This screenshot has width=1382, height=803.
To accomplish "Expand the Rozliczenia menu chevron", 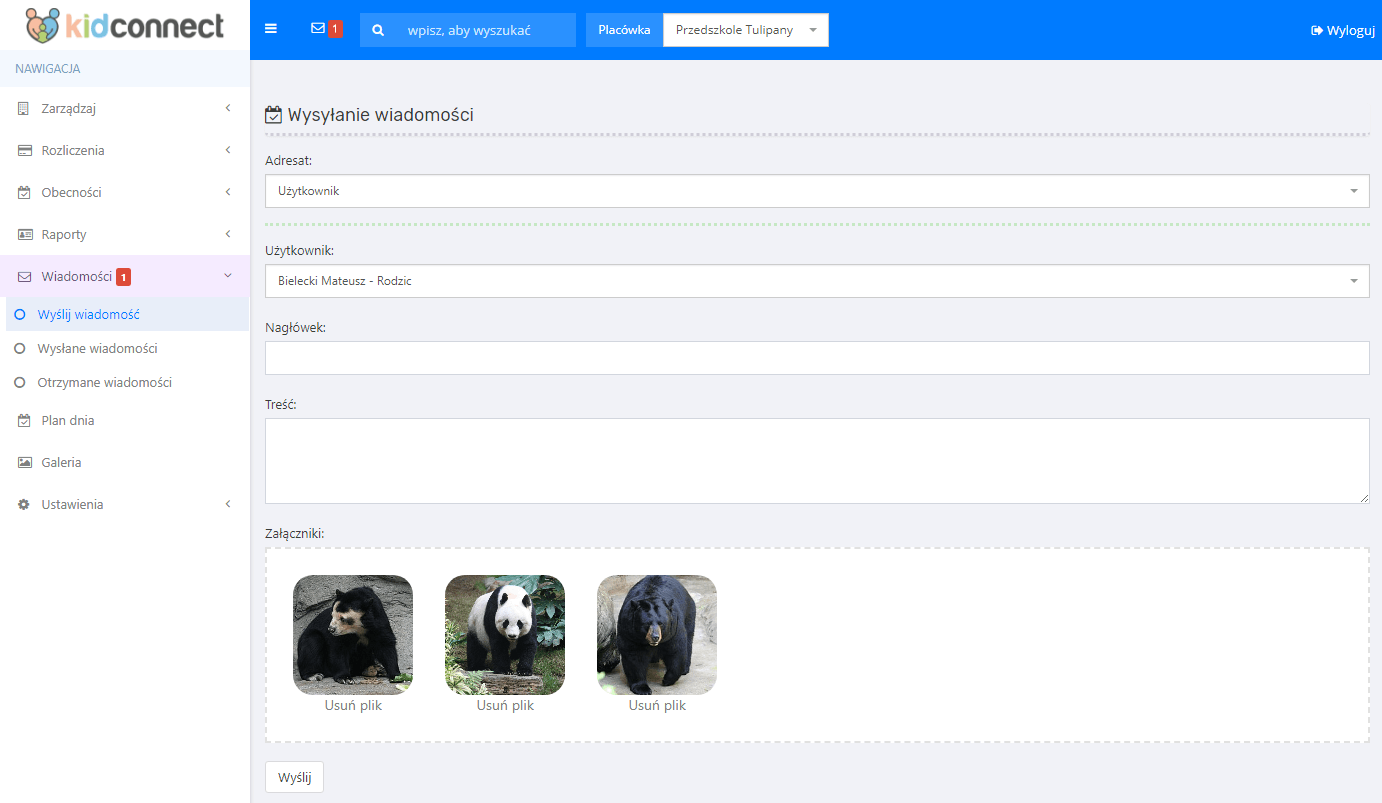I will point(228,150).
